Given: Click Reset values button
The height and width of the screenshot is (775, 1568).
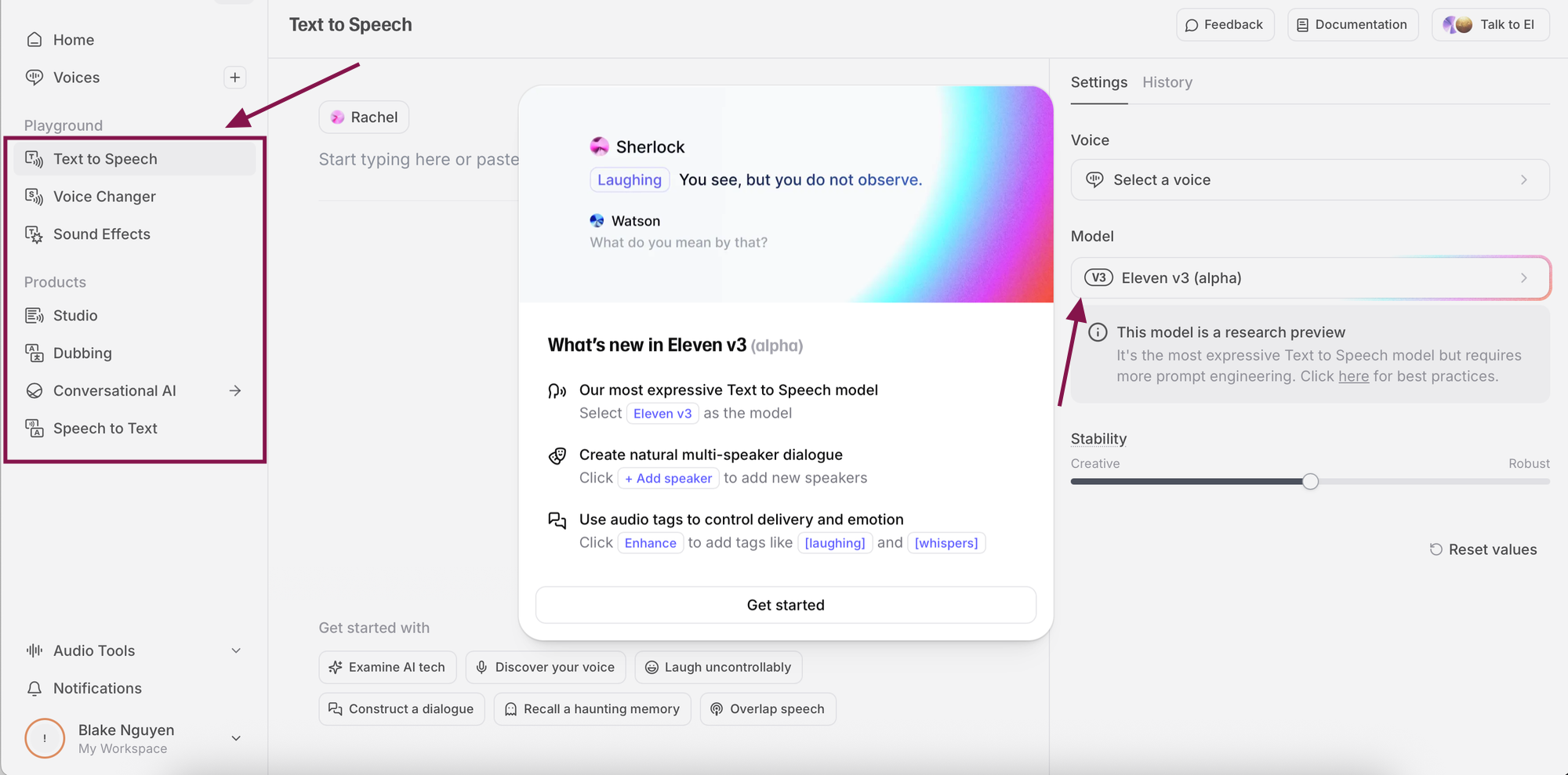Looking at the screenshot, I should coord(1483,550).
